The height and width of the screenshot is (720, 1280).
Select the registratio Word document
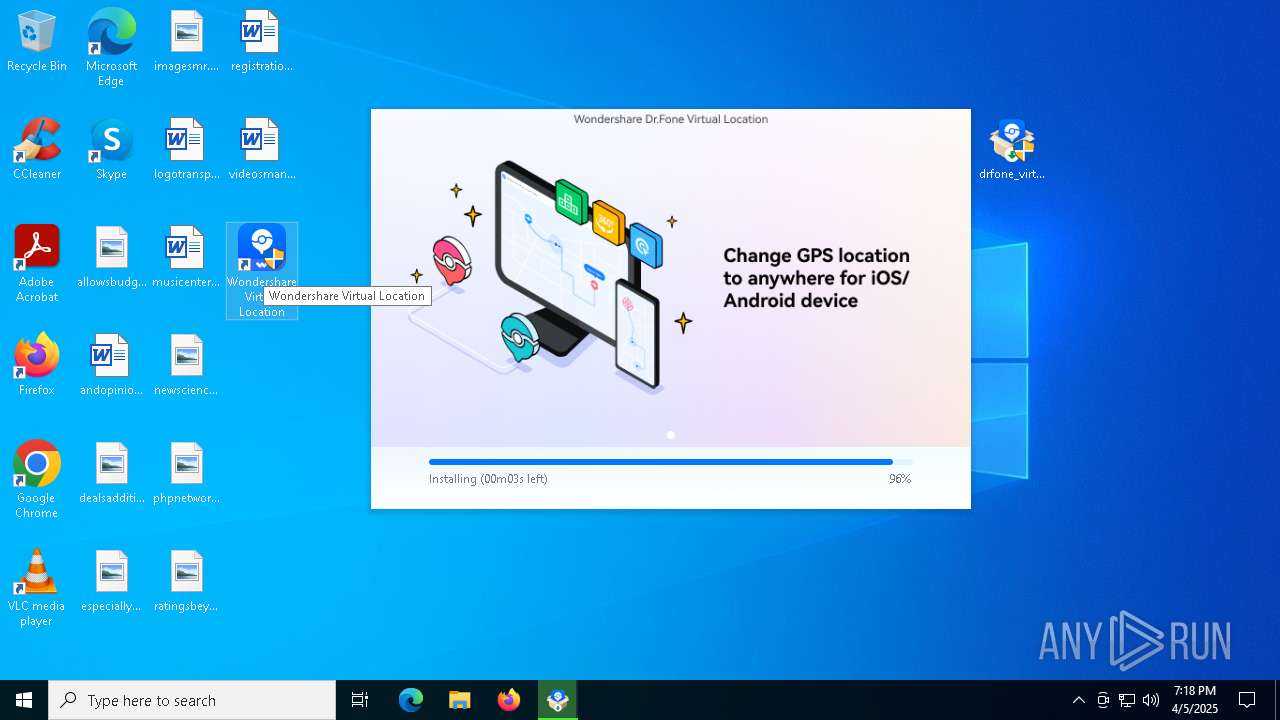[261, 41]
